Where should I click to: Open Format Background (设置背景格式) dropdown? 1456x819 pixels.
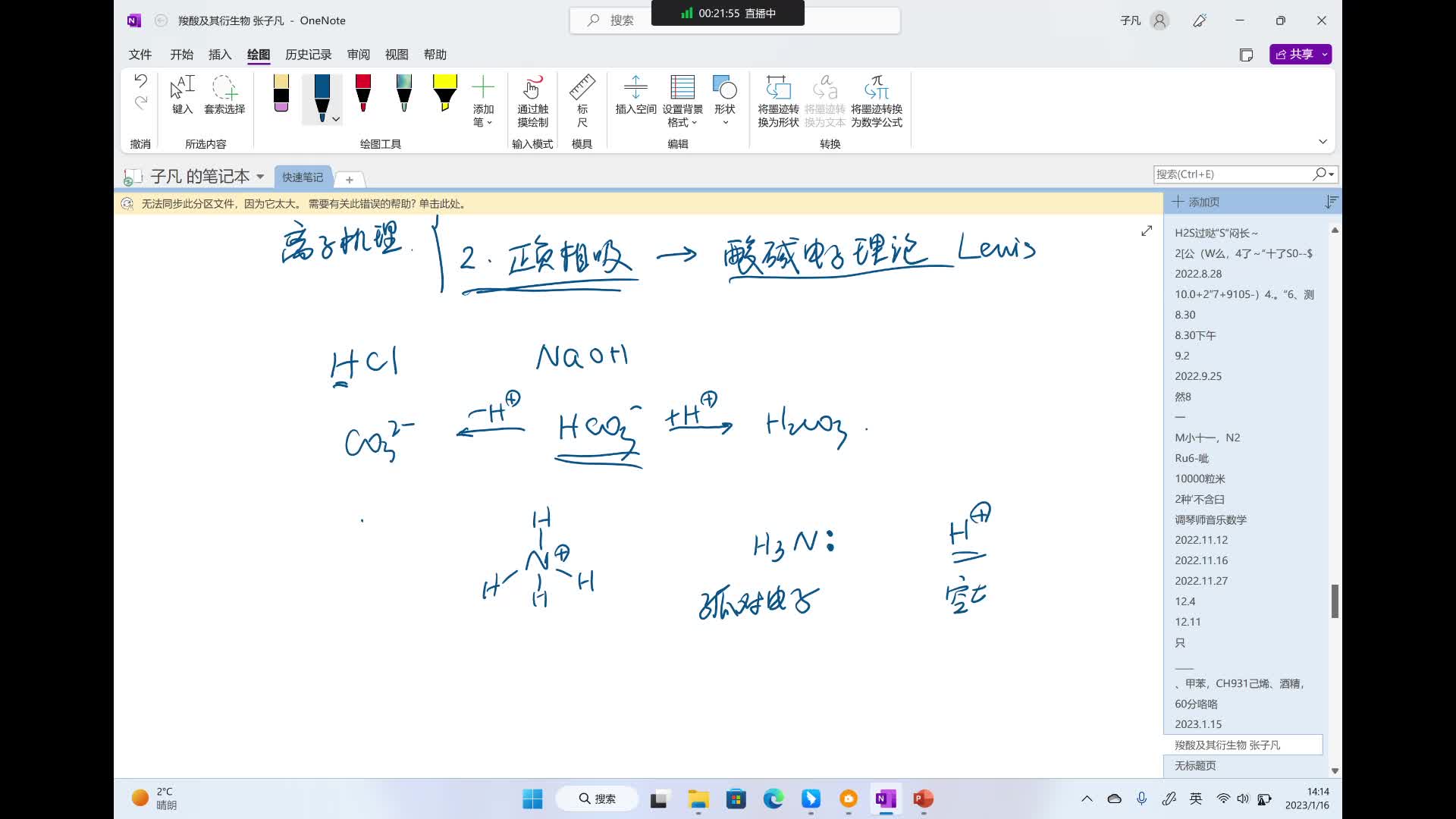pos(682,100)
